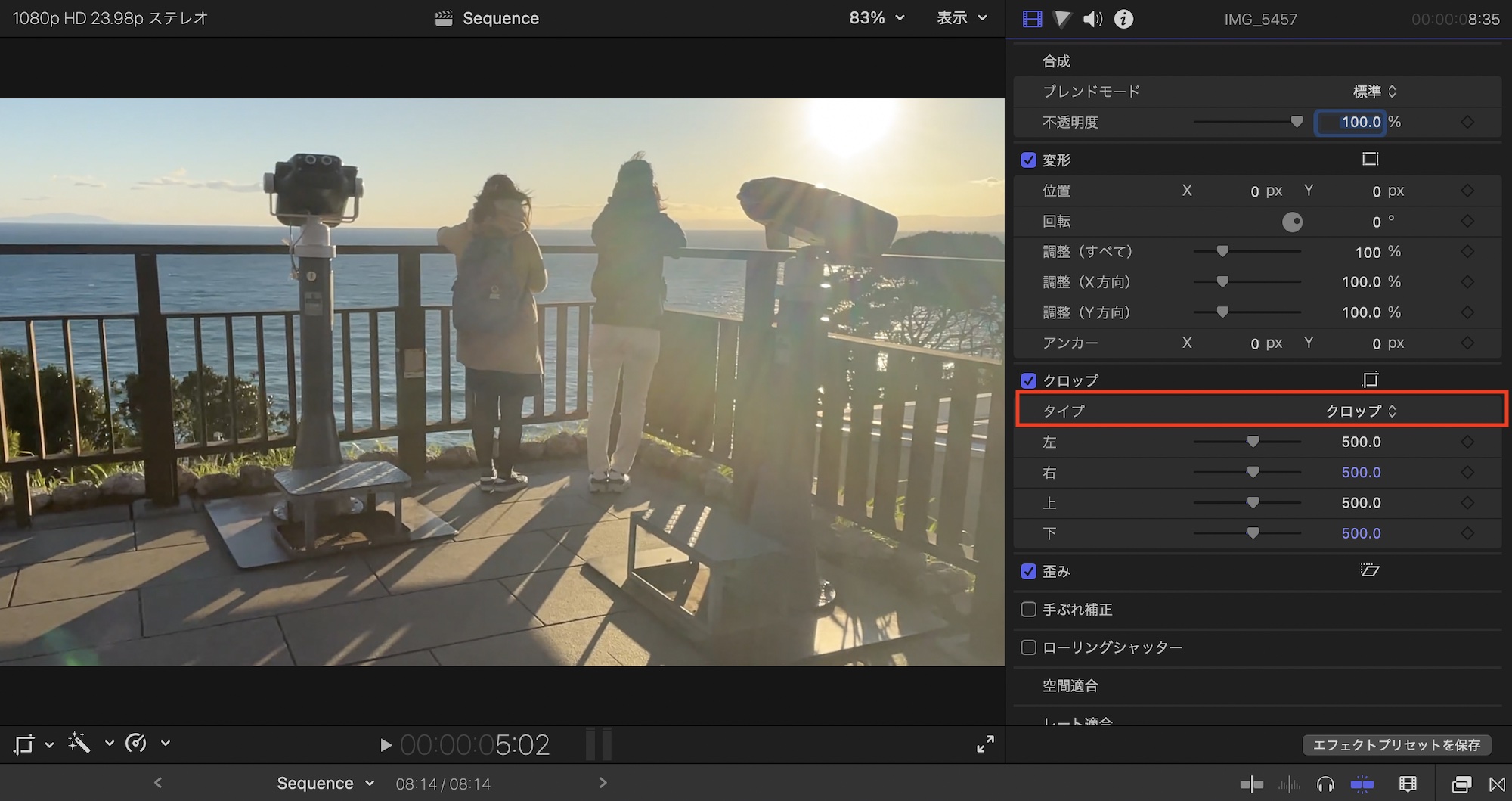Click エフェクトプリセットを保存 button
The image size is (1512, 801).
(x=1396, y=745)
